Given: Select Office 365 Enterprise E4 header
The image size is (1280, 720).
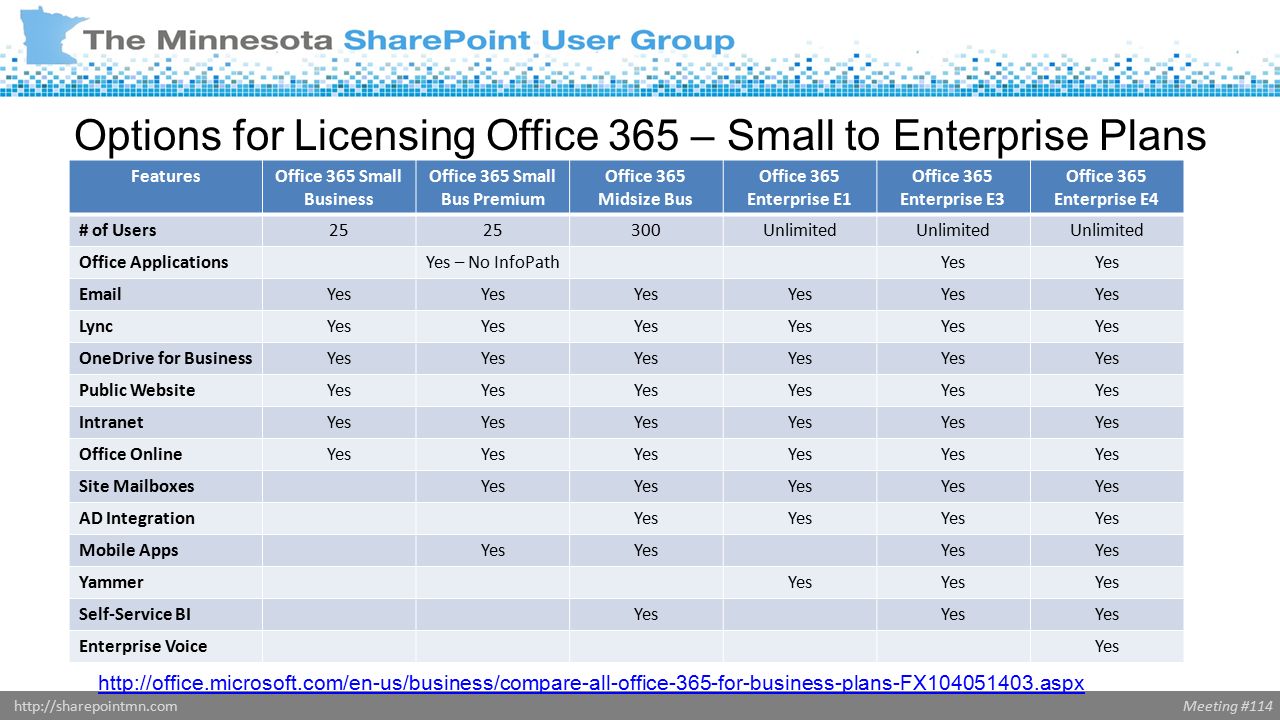Looking at the screenshot, I should coord(1106,187).
